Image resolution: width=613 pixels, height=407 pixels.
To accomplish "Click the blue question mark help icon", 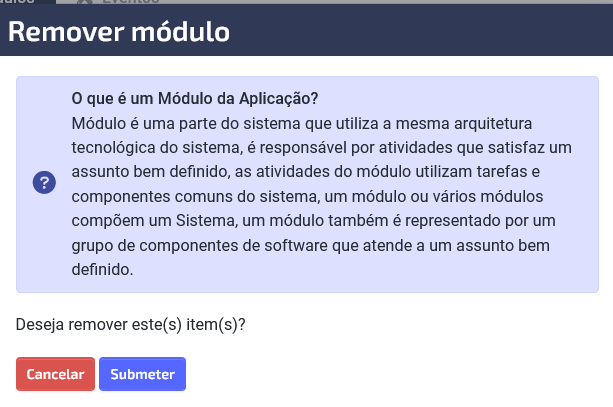I will pos(44,183).
